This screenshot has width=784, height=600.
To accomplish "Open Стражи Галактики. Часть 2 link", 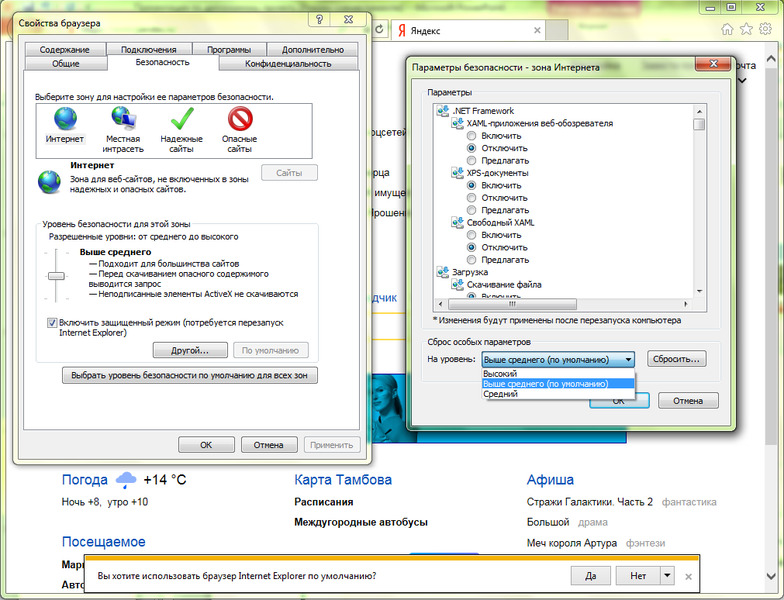I will point(590,502).
